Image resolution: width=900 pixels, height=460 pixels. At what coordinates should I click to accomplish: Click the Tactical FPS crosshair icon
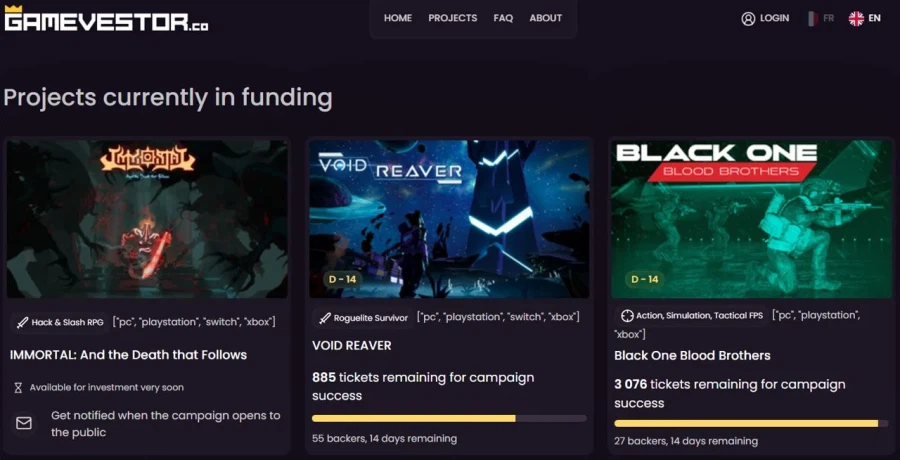click(627, 315)
